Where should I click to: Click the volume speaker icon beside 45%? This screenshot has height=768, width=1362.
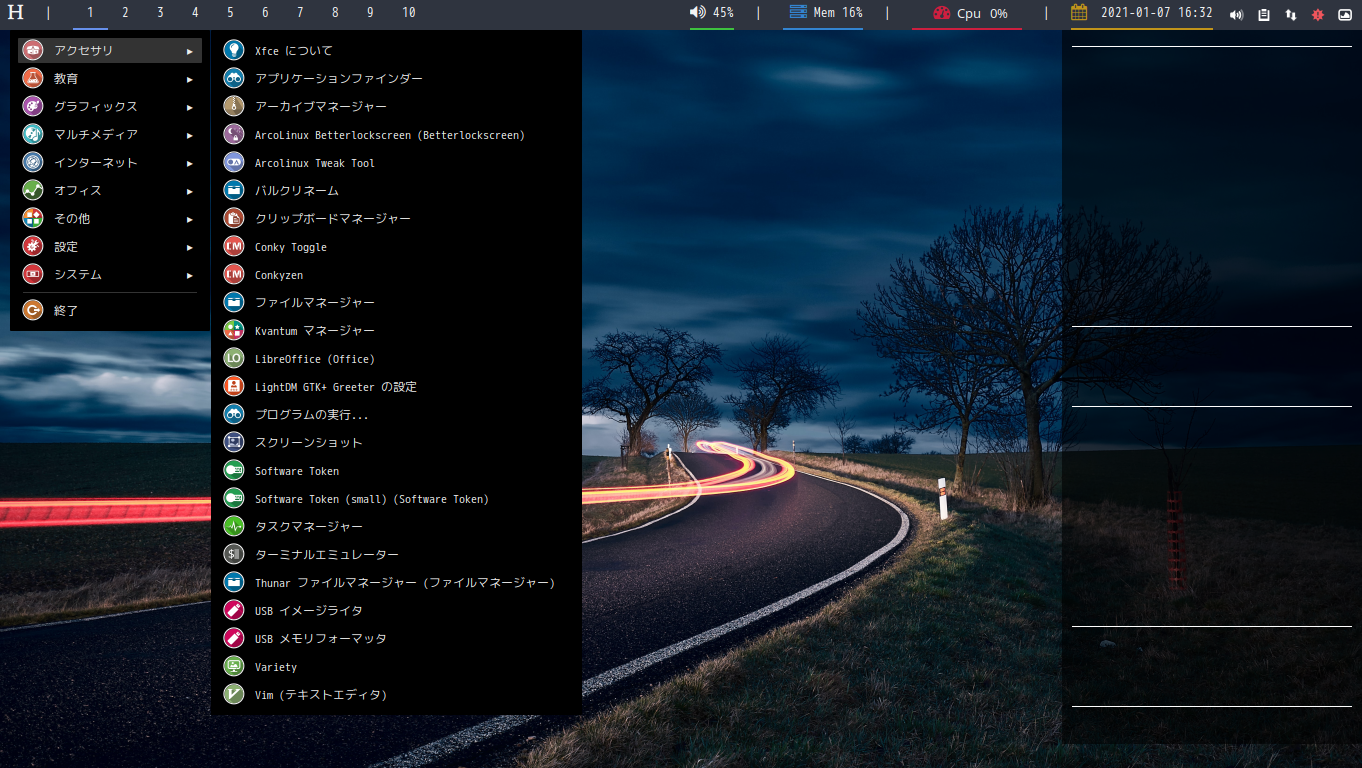coord(698,13)
